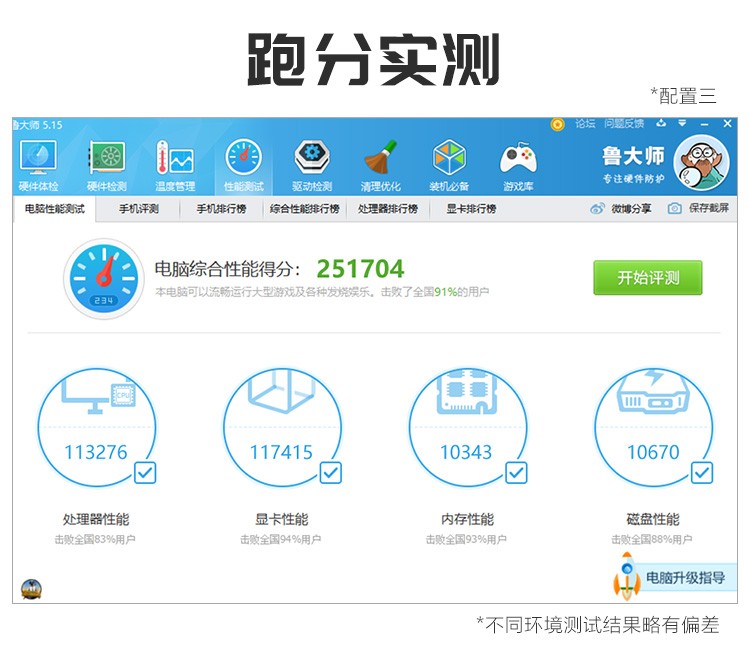Image resolution: width=750 pixels, height=646 pixels.
Task: Switch to the 处理器排行榜 tab
Action: pyautogui.click(x=388, y=209)
